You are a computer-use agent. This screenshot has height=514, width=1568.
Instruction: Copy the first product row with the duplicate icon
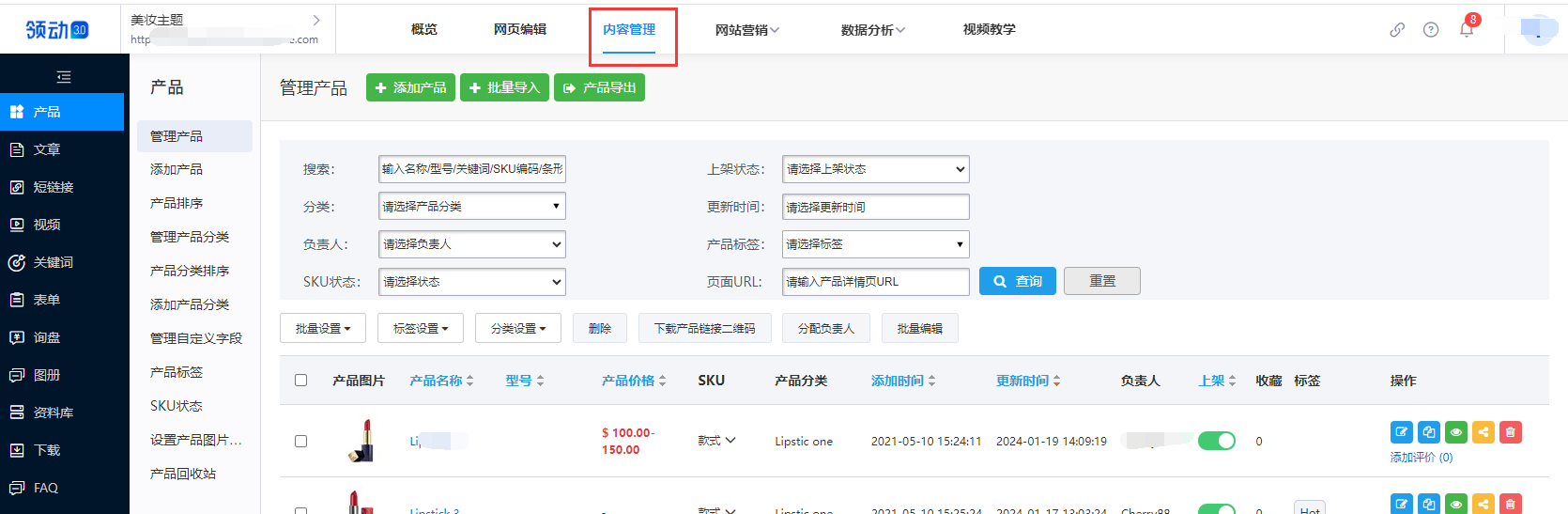1429,432
